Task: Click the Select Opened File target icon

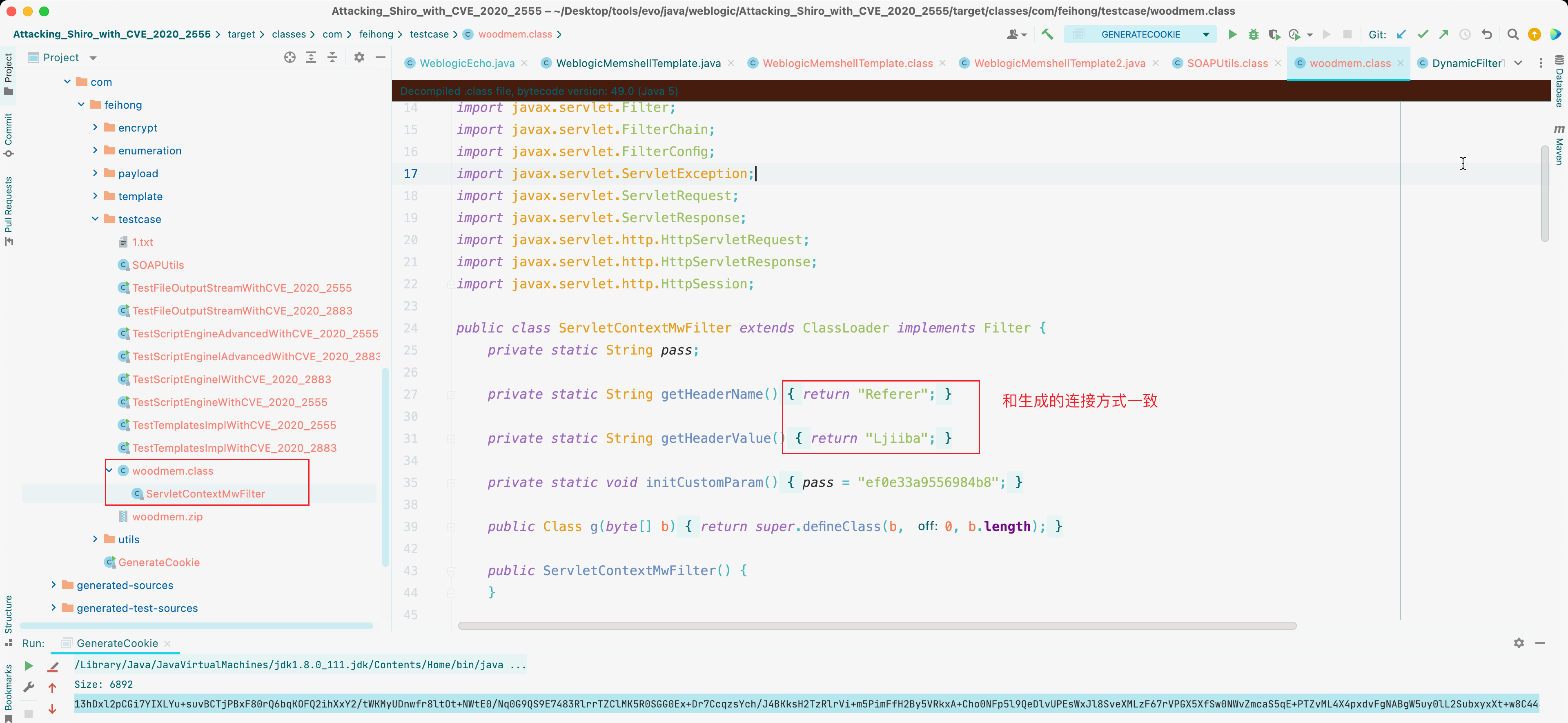Action: (x=290, y=57)
